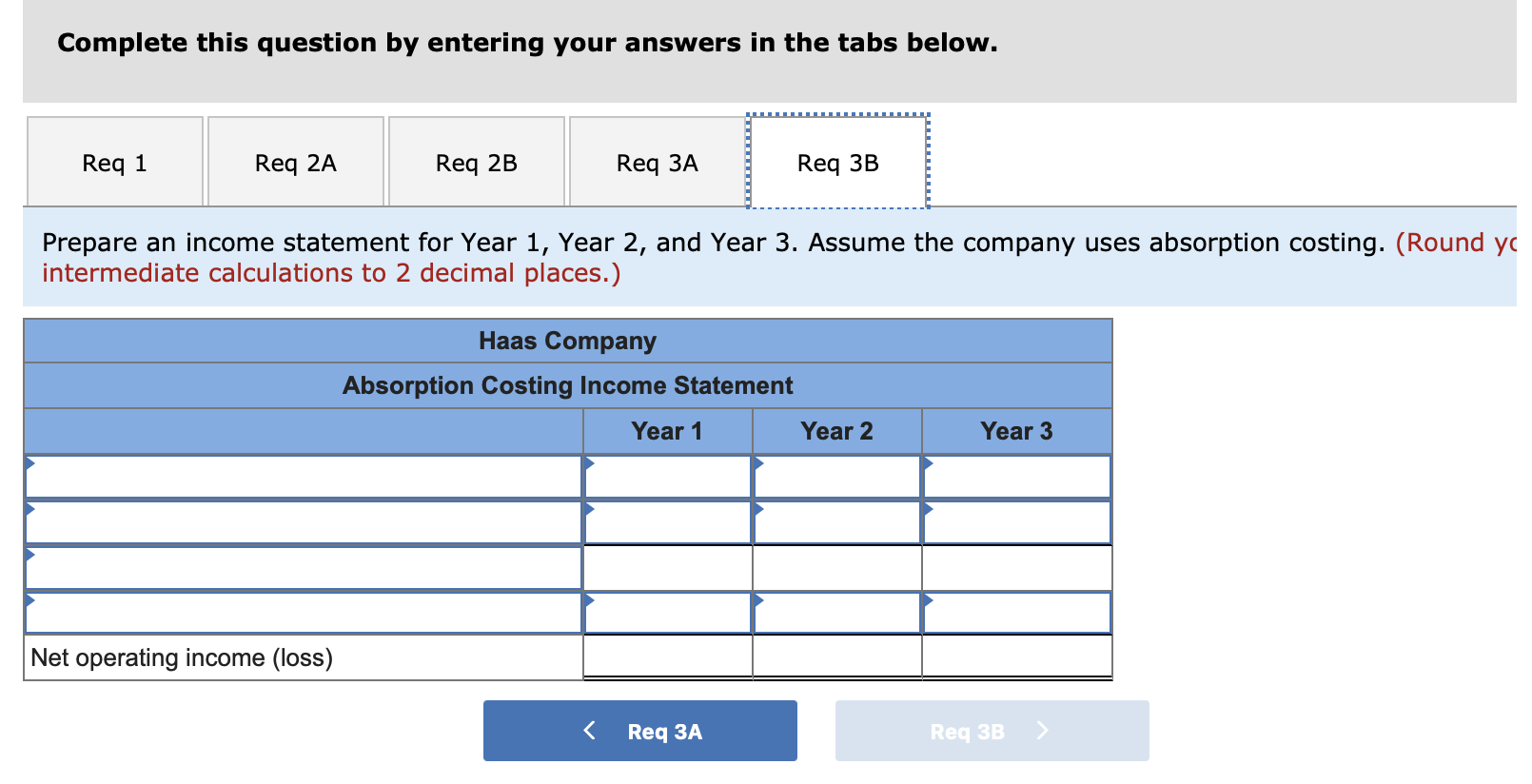Screen dimensions: 1532x784
Task: Click the Year 2 net operating income cell
Action: (x=835, y=657)
